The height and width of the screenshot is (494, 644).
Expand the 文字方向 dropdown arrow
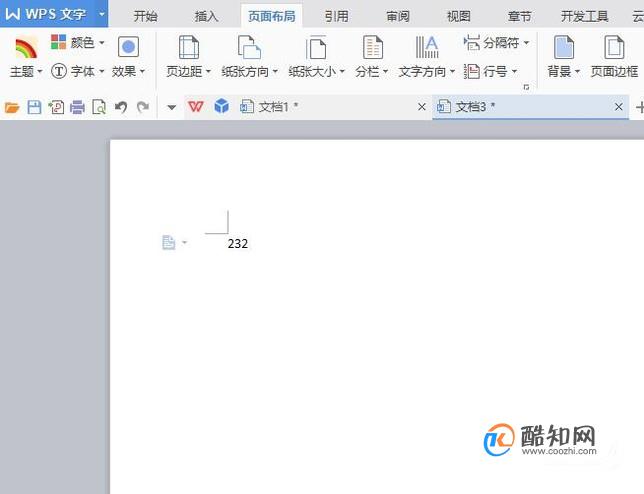(452, 71)
